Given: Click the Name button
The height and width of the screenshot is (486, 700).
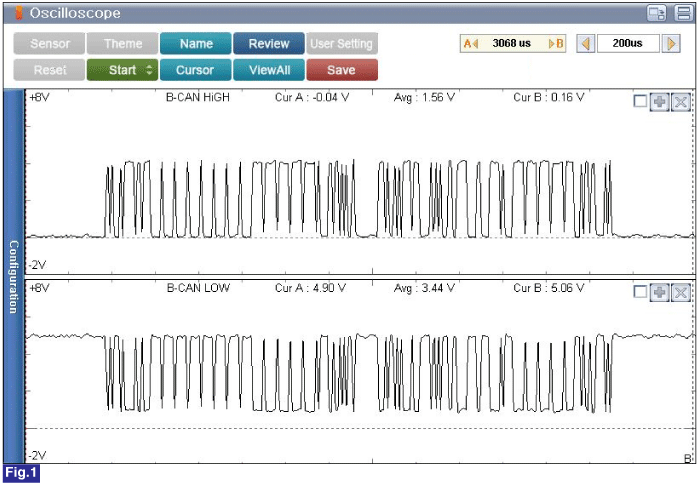Looking at the screenshot, I should tap(196, 44).
